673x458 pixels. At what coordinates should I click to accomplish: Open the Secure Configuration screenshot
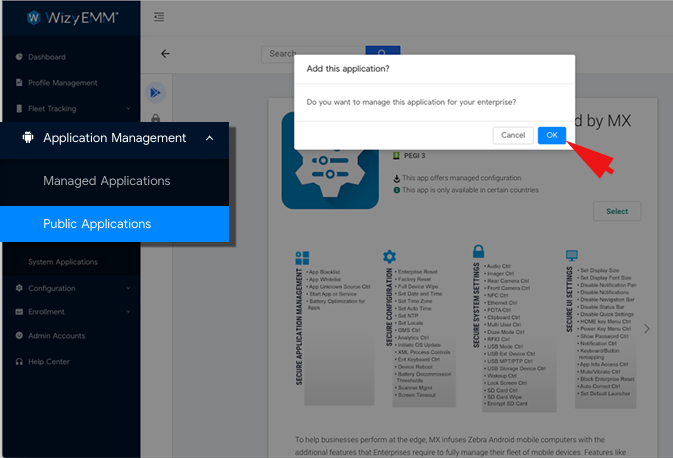(419, 328)
